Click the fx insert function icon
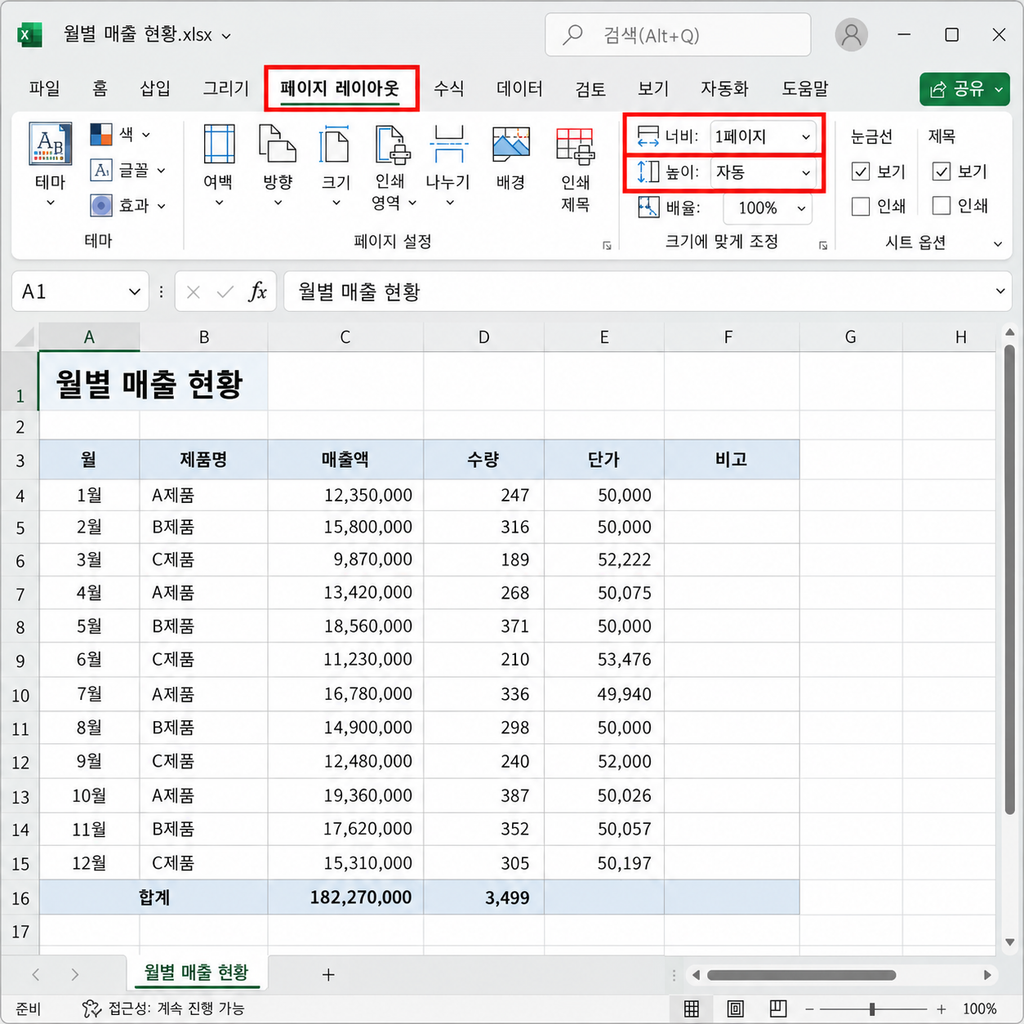 point(258,291)
